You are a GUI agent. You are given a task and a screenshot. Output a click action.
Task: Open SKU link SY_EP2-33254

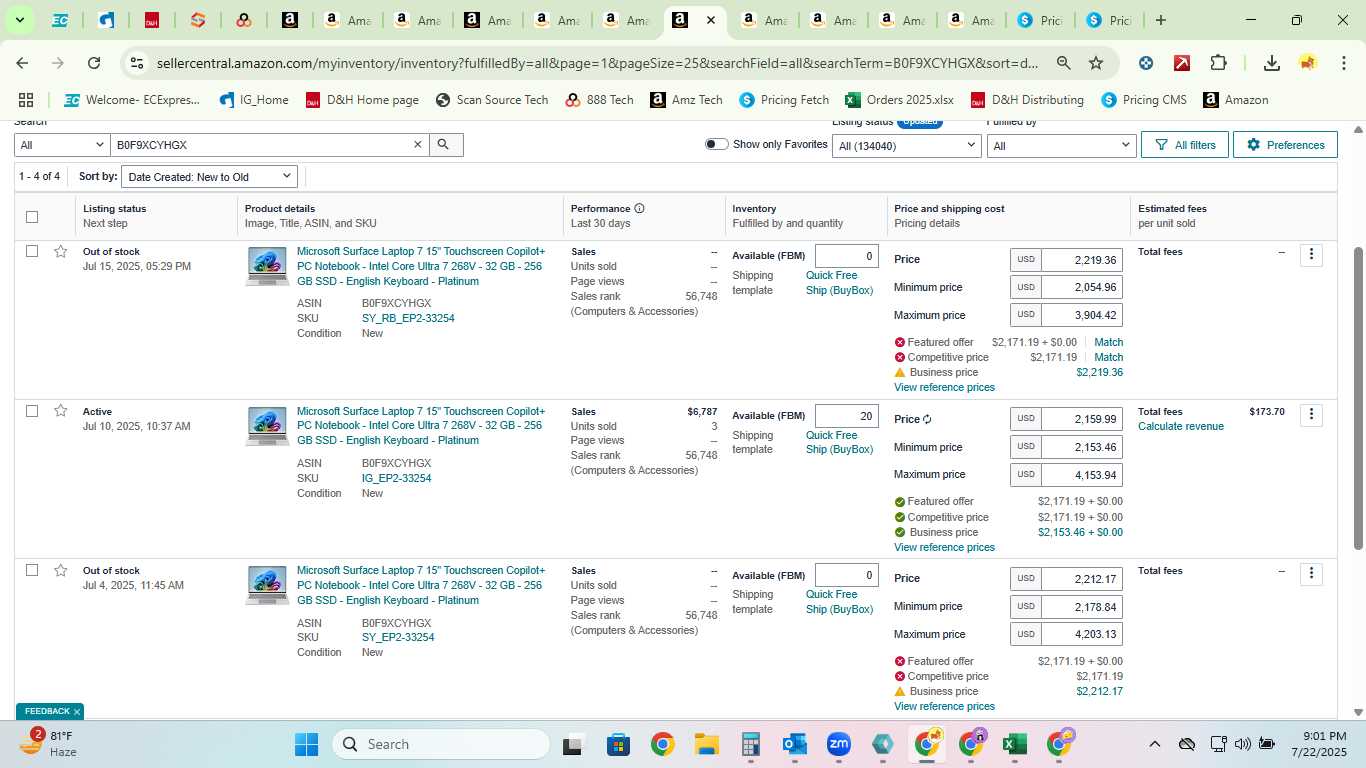pos(398,637)
